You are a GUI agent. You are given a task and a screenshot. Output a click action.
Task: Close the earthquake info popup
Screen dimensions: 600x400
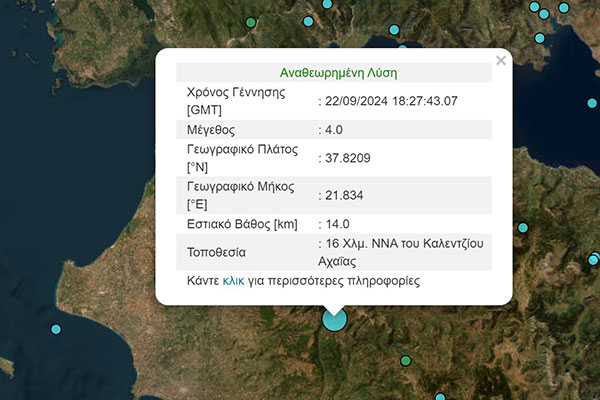tap(501, 60)
